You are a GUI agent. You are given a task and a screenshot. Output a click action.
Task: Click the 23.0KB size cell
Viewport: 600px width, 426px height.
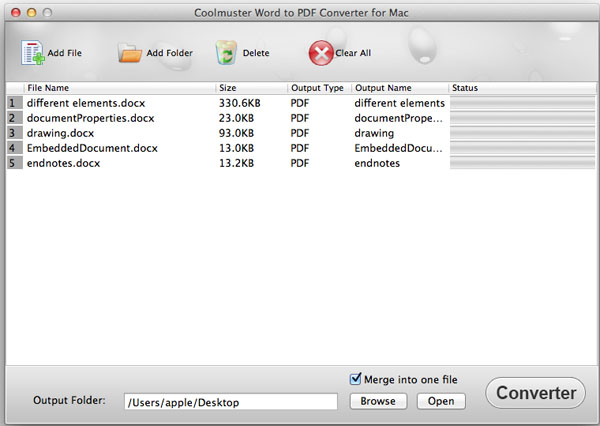tap(236, 118)
